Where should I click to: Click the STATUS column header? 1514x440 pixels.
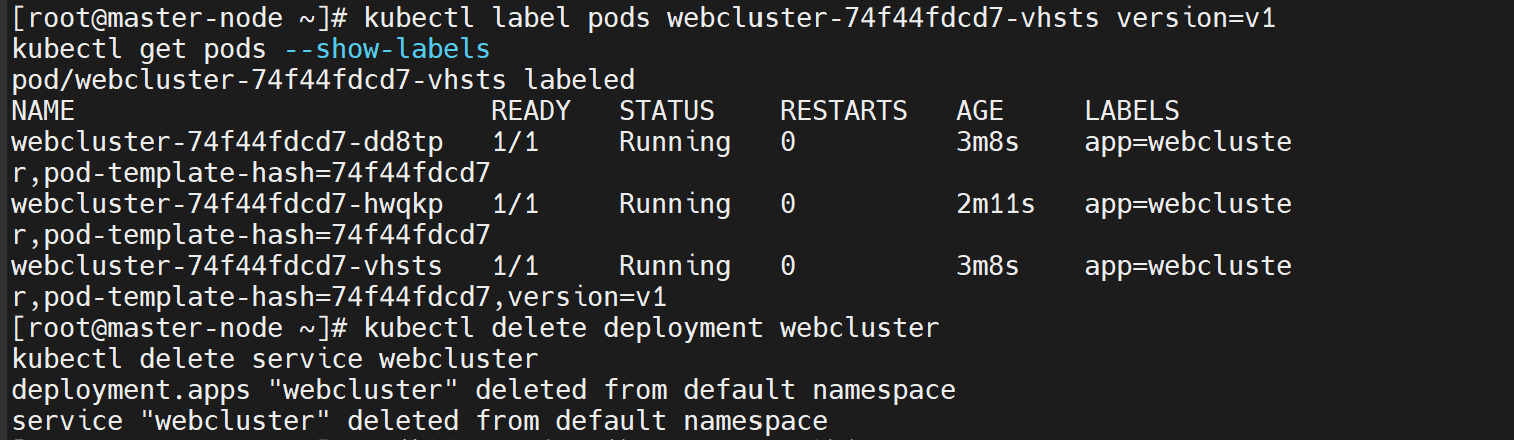click(667, 111)
